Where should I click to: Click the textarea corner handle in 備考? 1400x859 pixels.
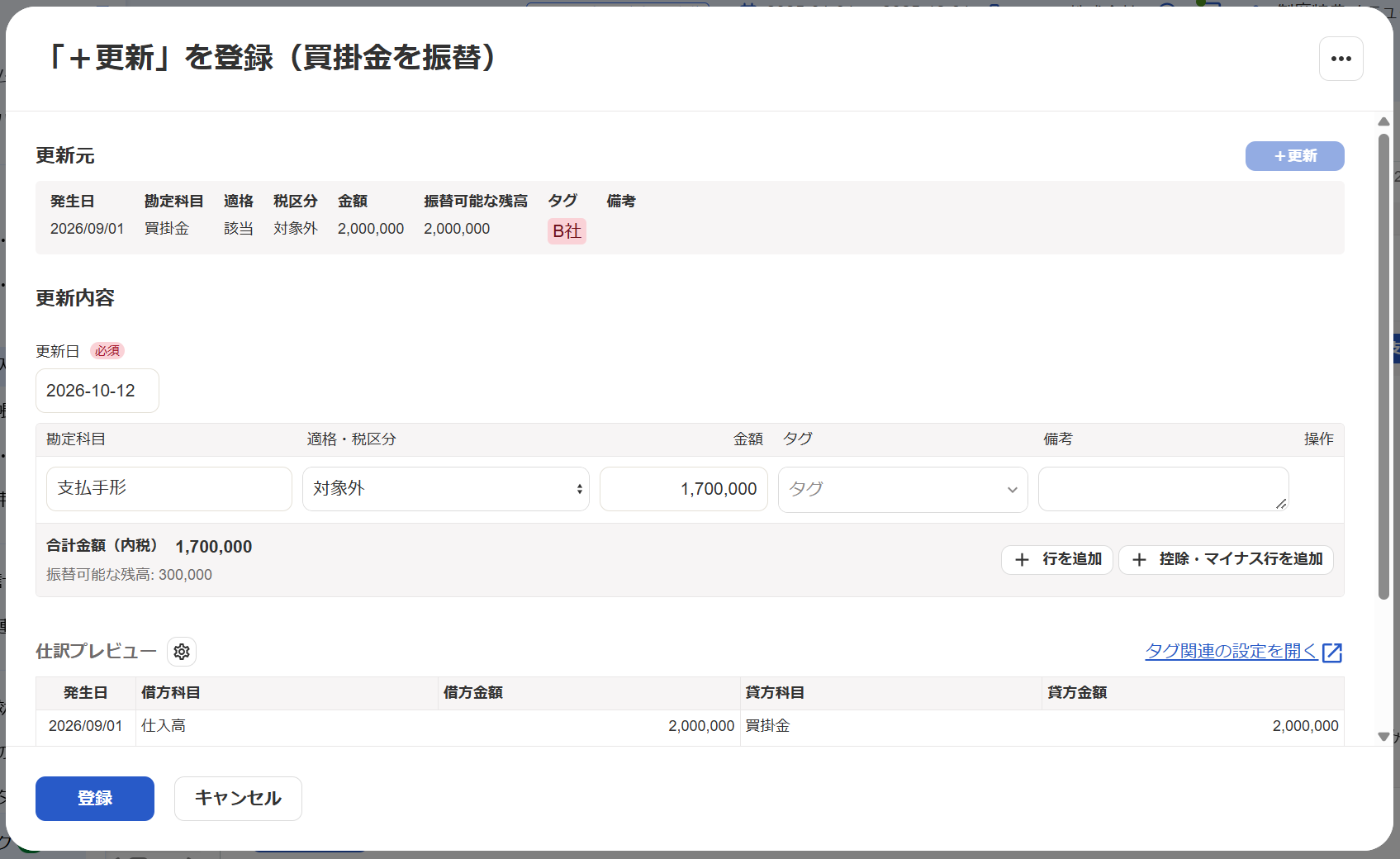(x=1281, y=503)
